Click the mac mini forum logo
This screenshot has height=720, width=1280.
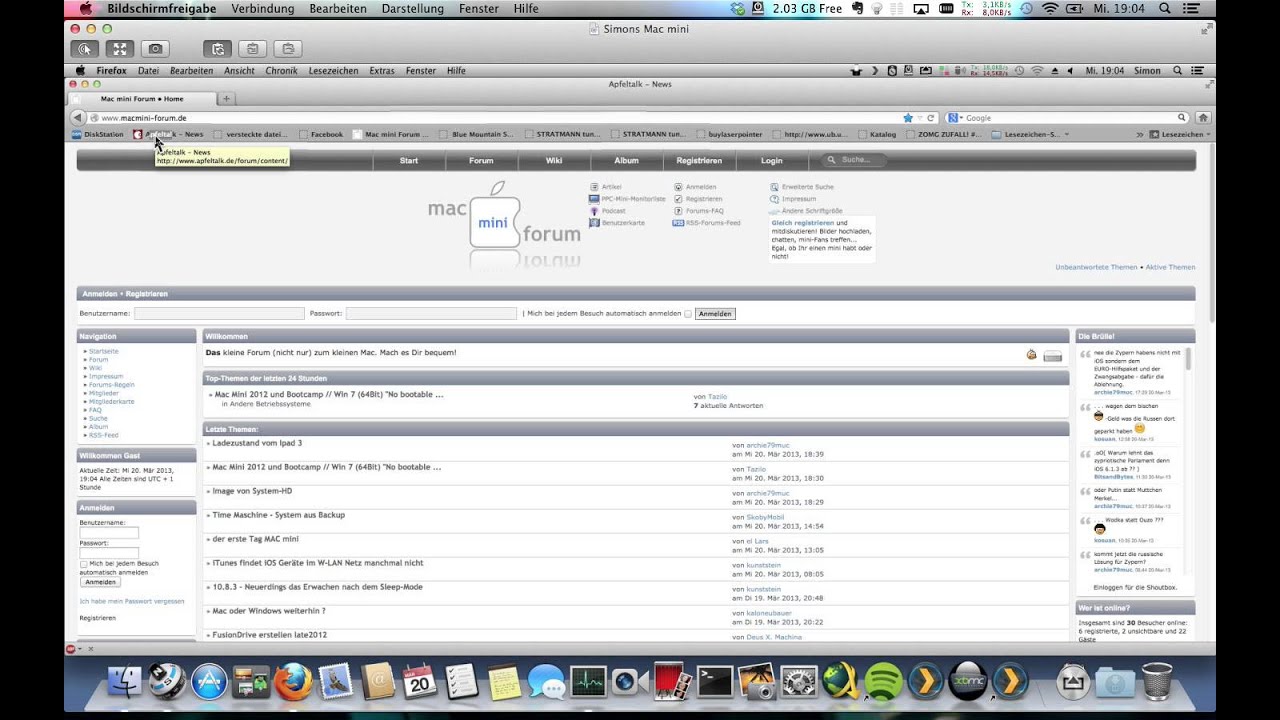pyautogui.click(x=504, y=225)
